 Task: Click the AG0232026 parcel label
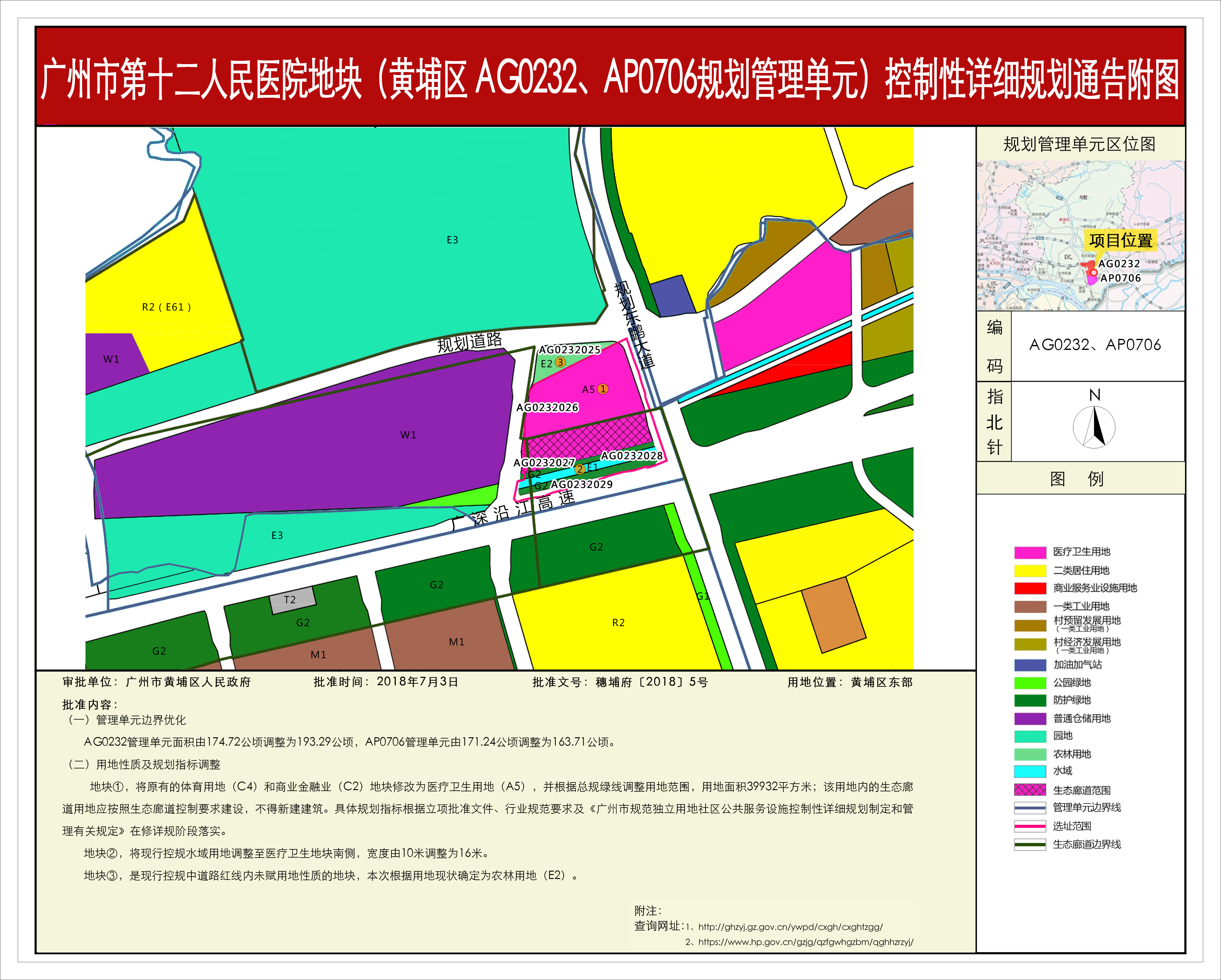(547, 408)
